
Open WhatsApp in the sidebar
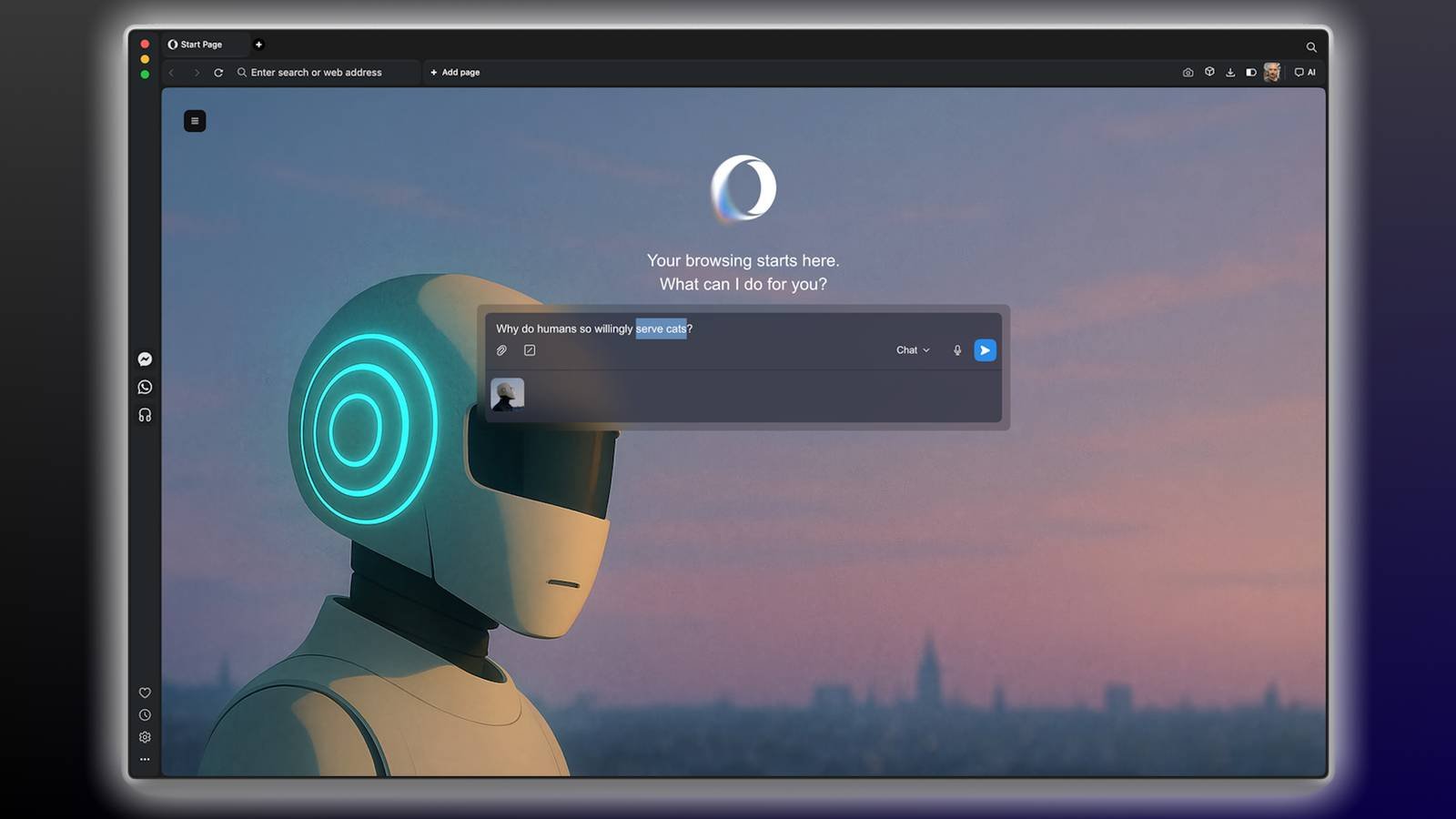coord(145,387)
